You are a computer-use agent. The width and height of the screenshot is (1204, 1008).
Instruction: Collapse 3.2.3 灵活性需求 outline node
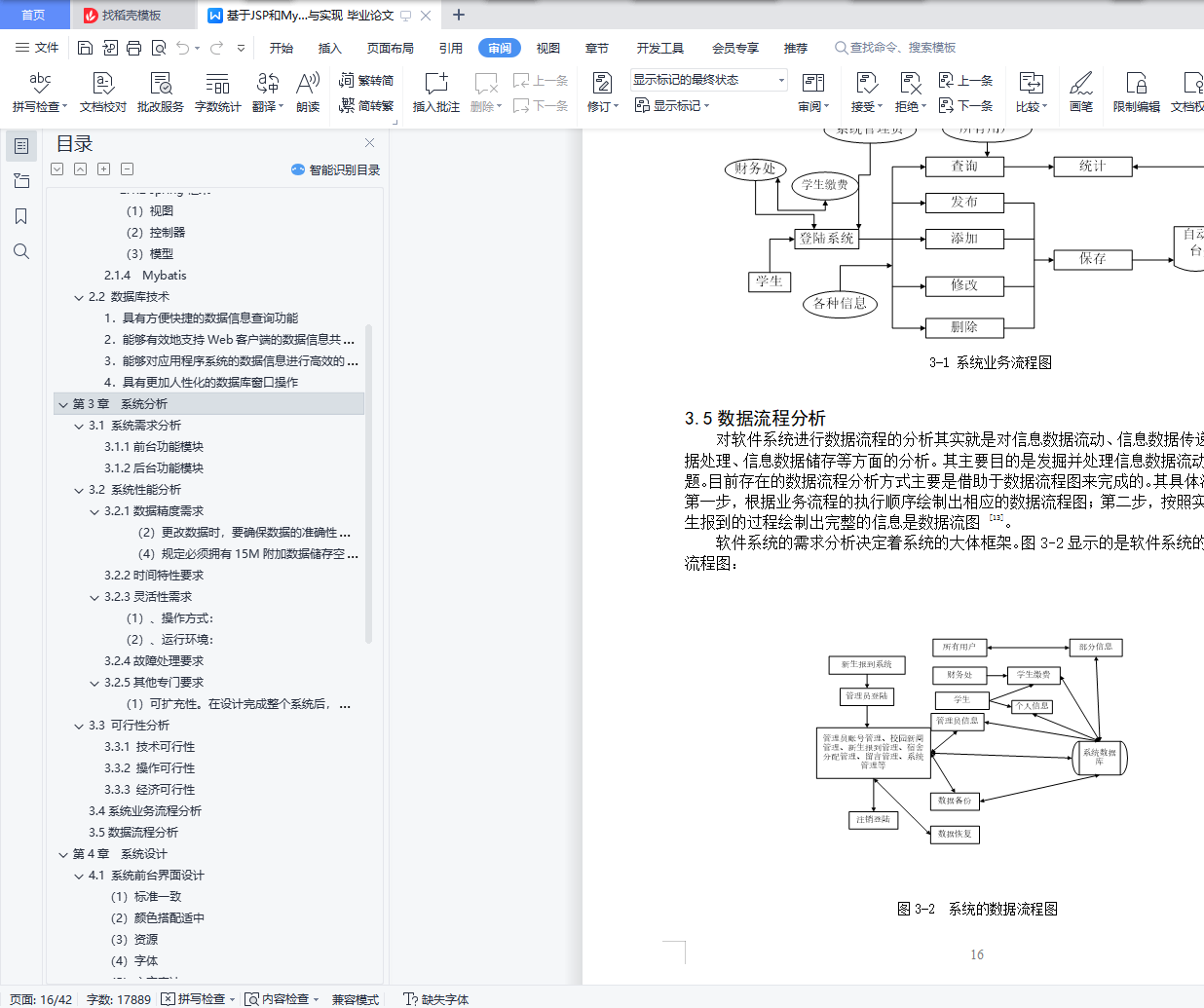pos(94,597)
